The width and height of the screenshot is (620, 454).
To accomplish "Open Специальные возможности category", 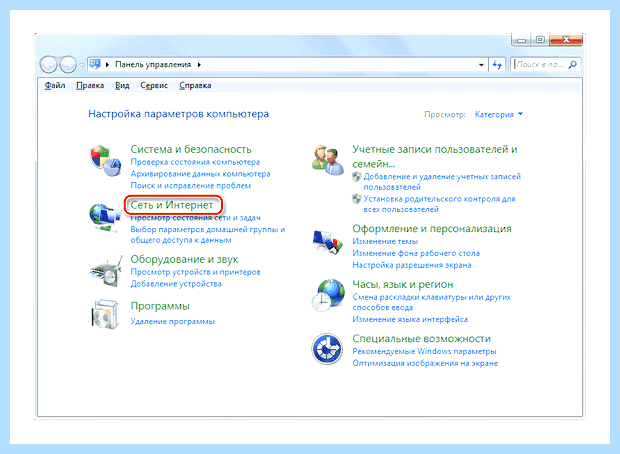I will pos(422,339).
